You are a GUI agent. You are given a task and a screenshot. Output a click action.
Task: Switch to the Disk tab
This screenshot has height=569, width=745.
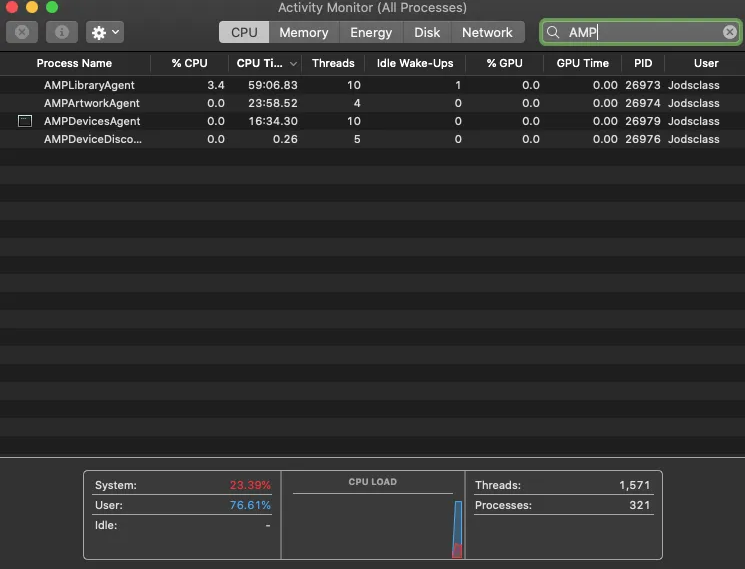427,32
